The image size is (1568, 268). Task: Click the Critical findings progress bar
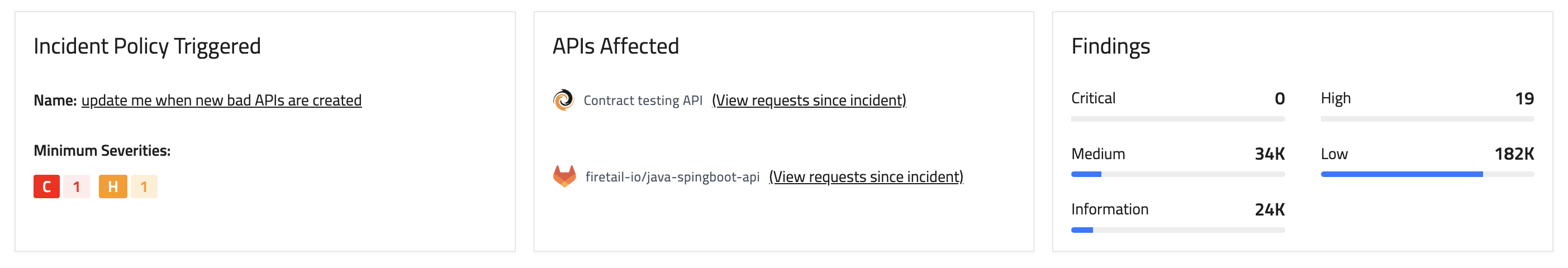(1177, 119)
